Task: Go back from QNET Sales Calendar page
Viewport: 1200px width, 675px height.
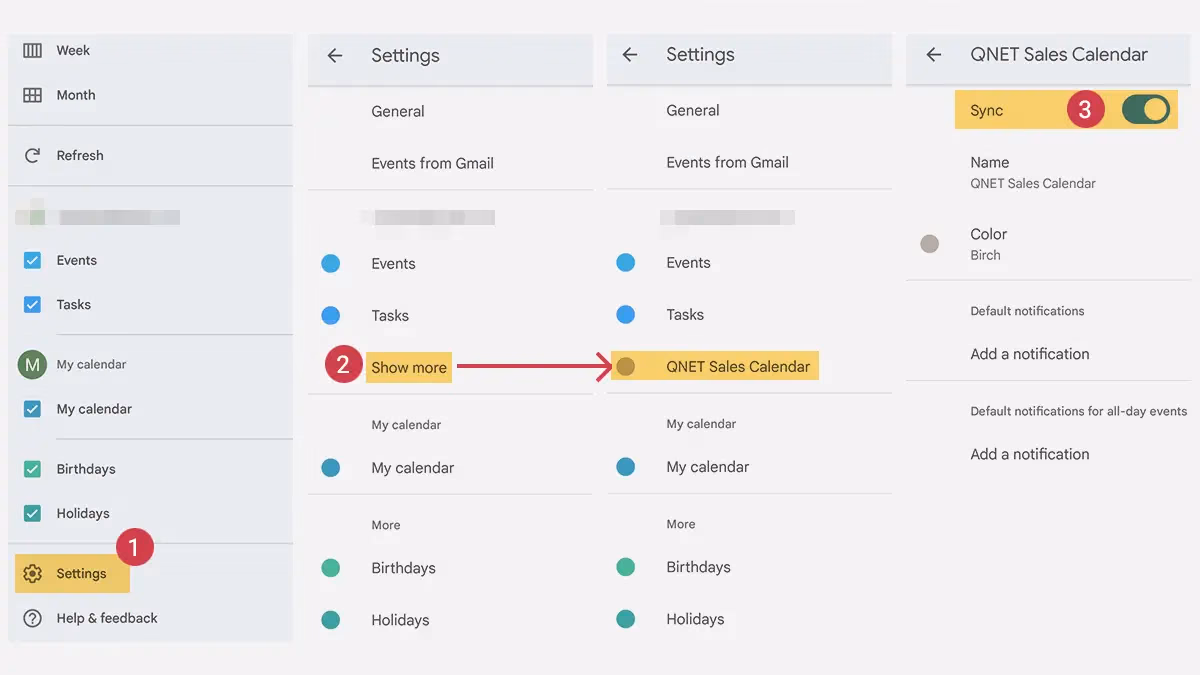Action: pyautogui.click(x=934, y=55)
